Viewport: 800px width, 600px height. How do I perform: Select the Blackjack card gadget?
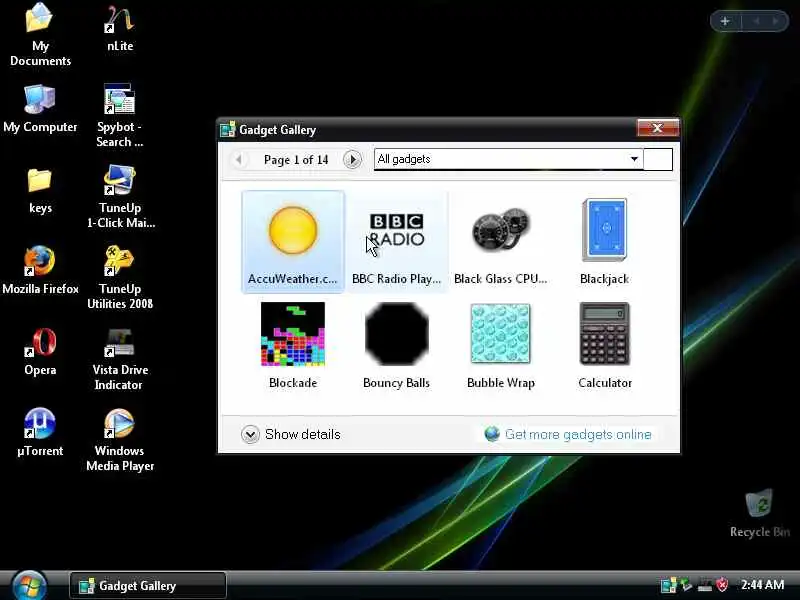click(x=605, y=242)
